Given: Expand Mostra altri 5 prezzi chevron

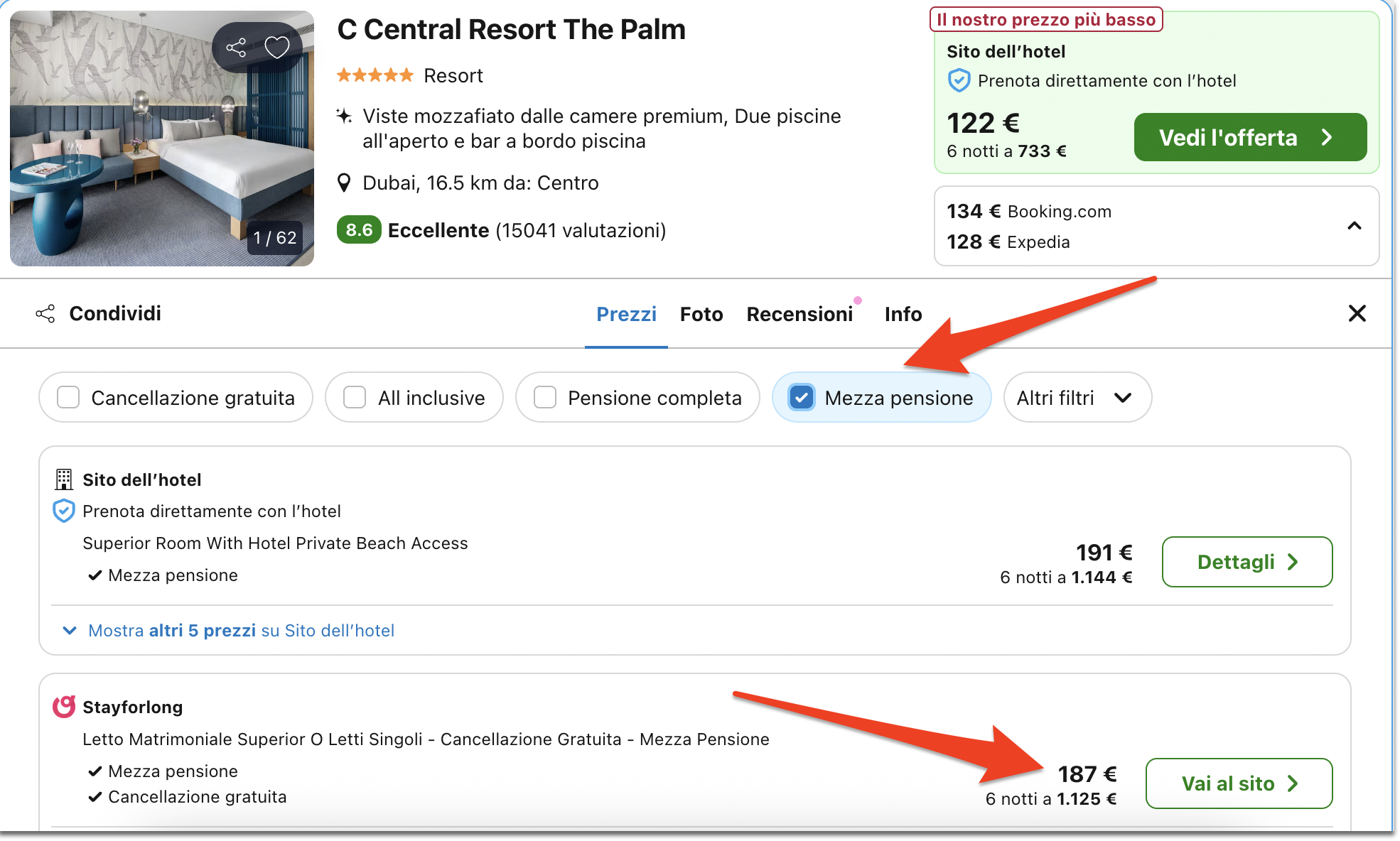Looking at the screenshot, I should tap(70, 631).
